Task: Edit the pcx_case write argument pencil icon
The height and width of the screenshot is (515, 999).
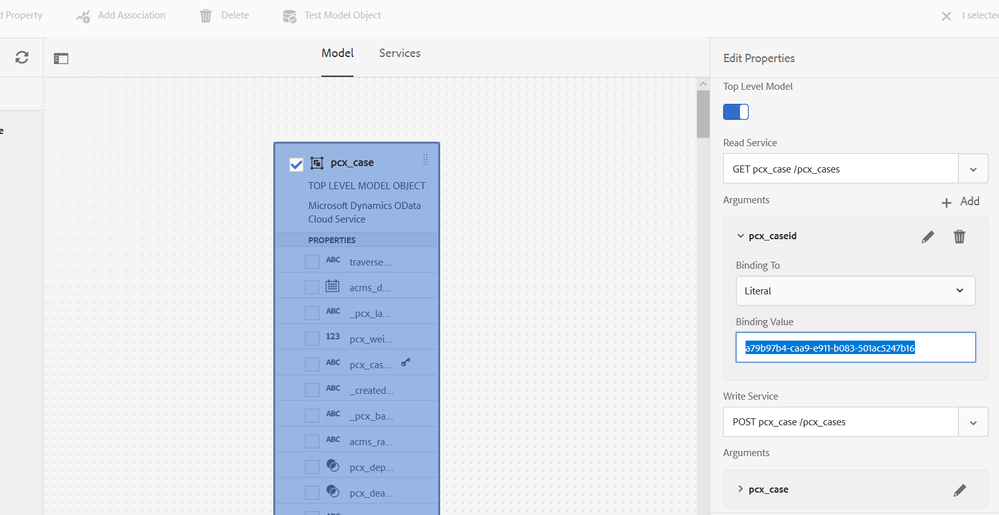Action: [x=959, y=490]
